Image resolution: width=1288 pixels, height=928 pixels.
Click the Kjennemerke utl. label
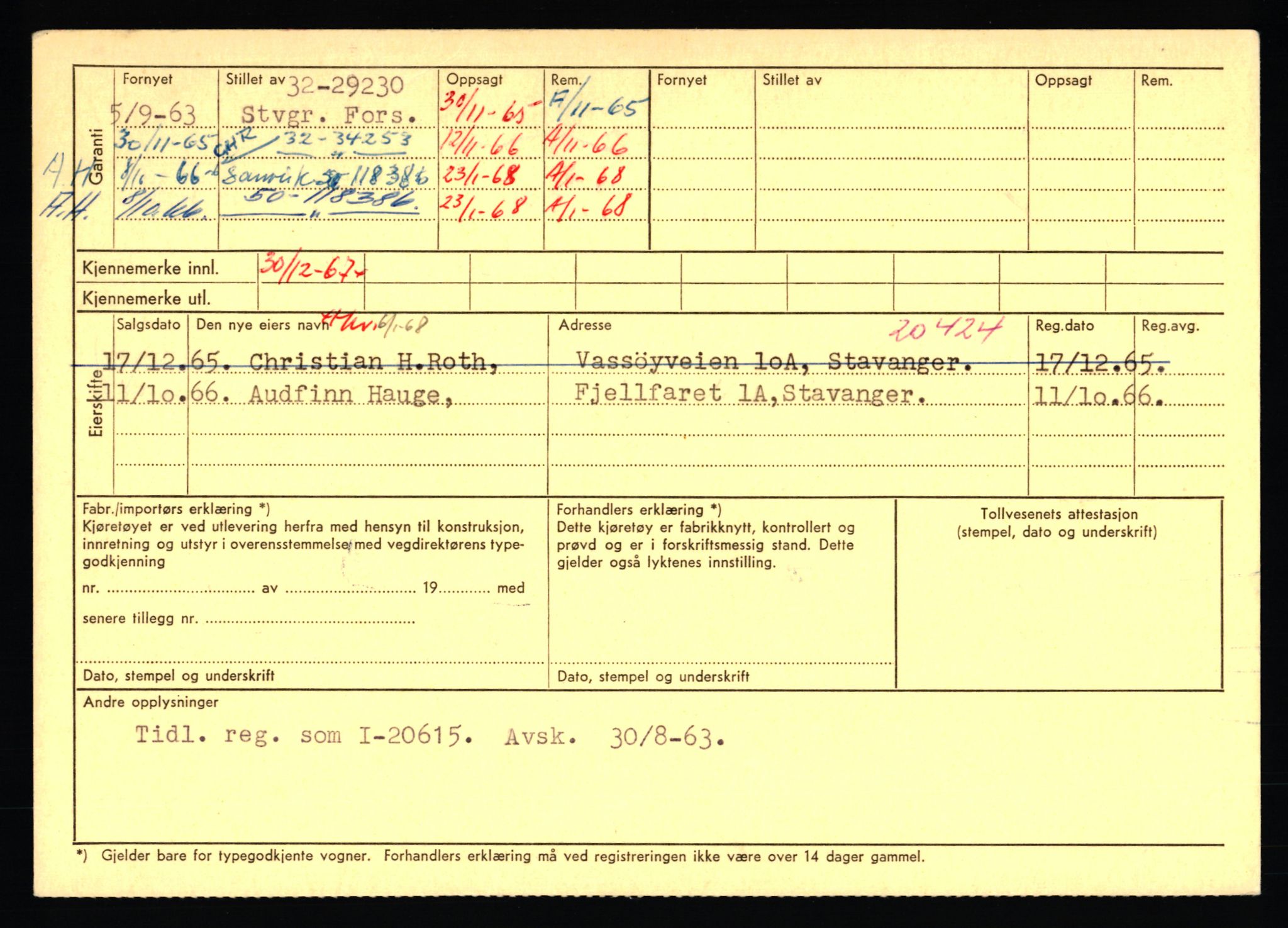coord(146,299)
